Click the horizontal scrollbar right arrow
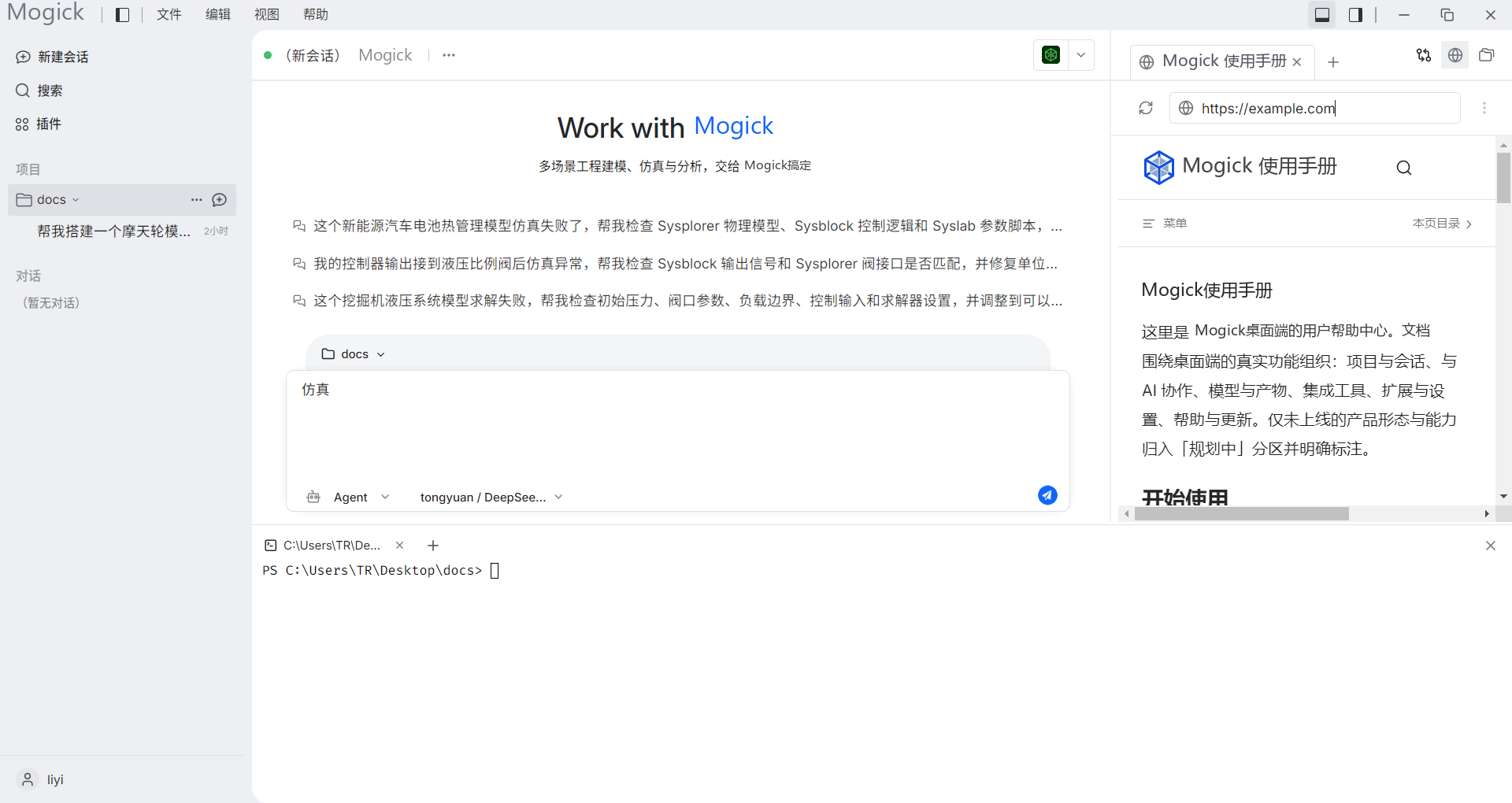The height and width of the screenshot is (803, 1512). (1487, 514)
